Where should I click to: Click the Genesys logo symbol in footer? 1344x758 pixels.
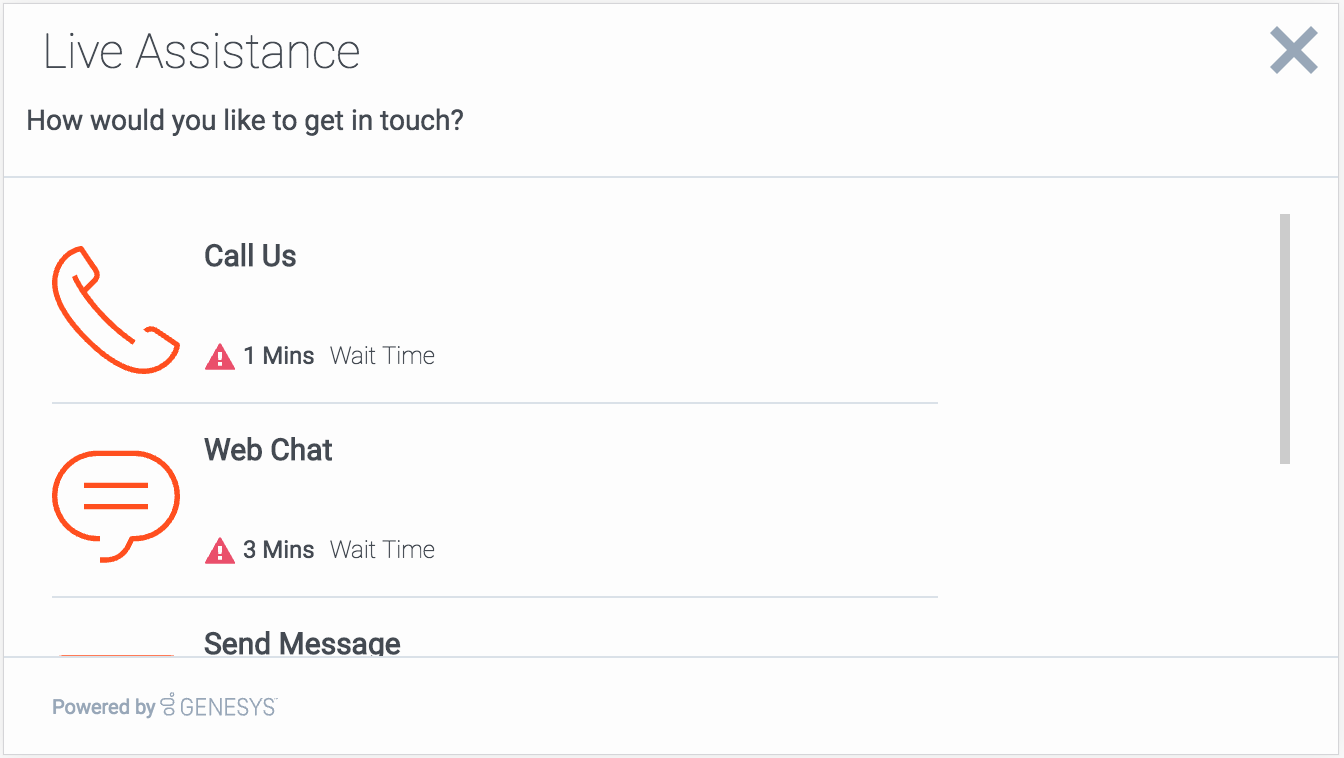(x=167, y=704)
